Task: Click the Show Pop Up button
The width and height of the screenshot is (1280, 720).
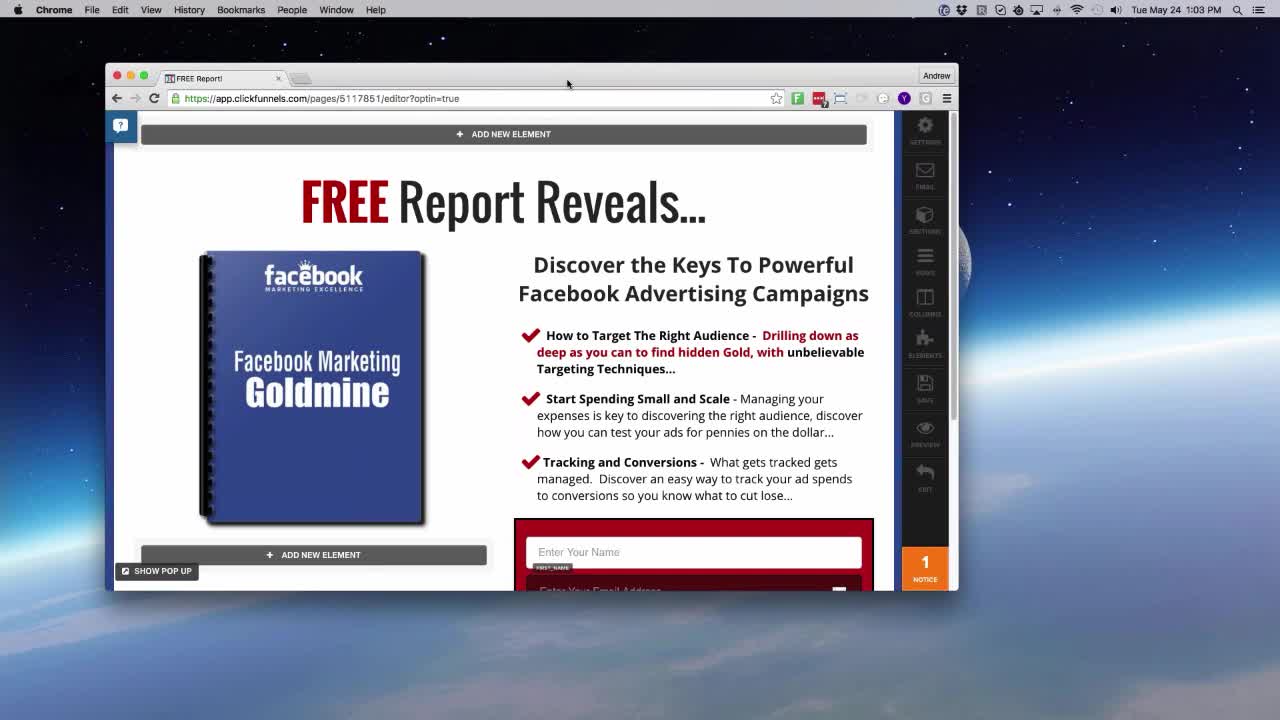Action: (x=156, y=571)
